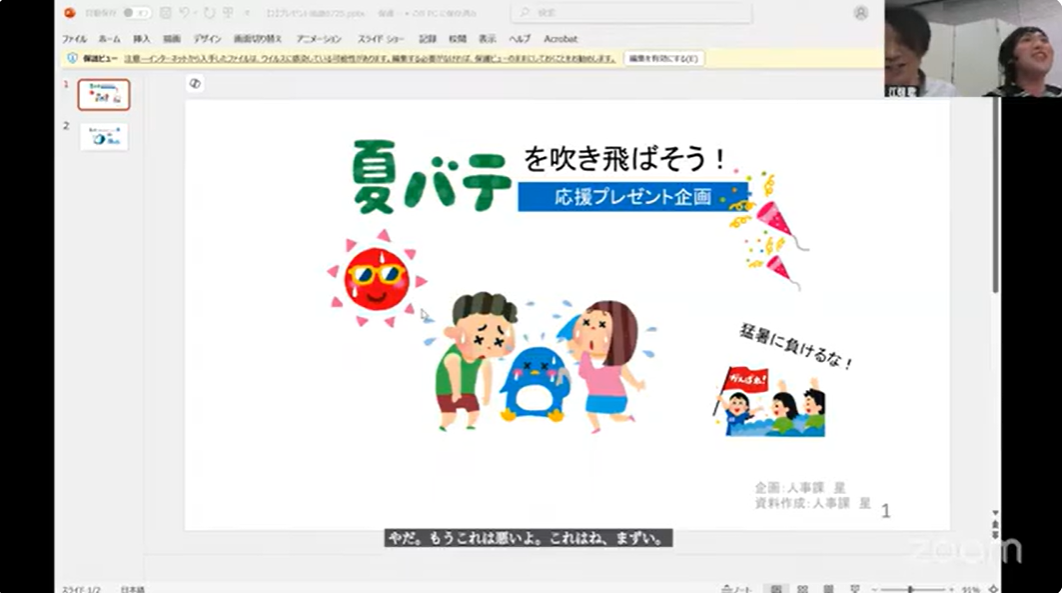Screen dimensions: 1063x593
Task: Switch to the 画面切り替え ribbon tab
Action: click(258, 39)
